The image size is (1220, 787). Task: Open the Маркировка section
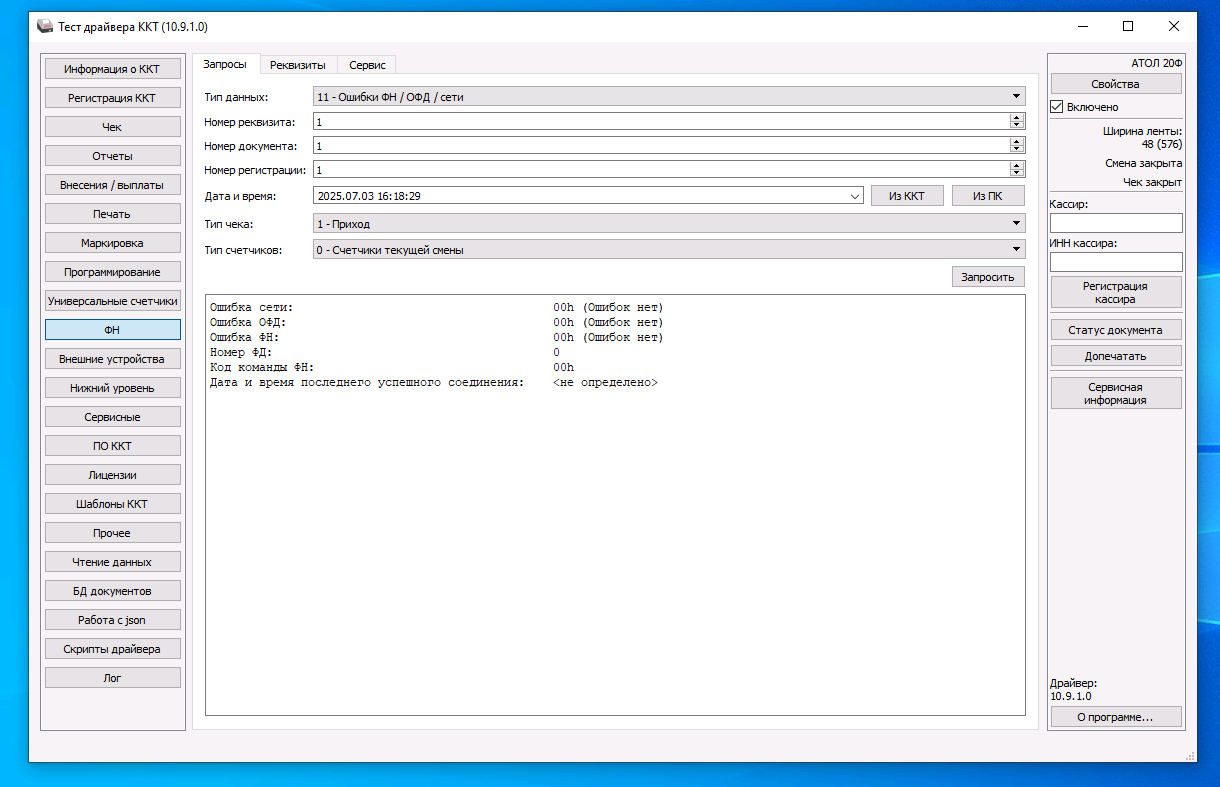click(x=112, y=243)
